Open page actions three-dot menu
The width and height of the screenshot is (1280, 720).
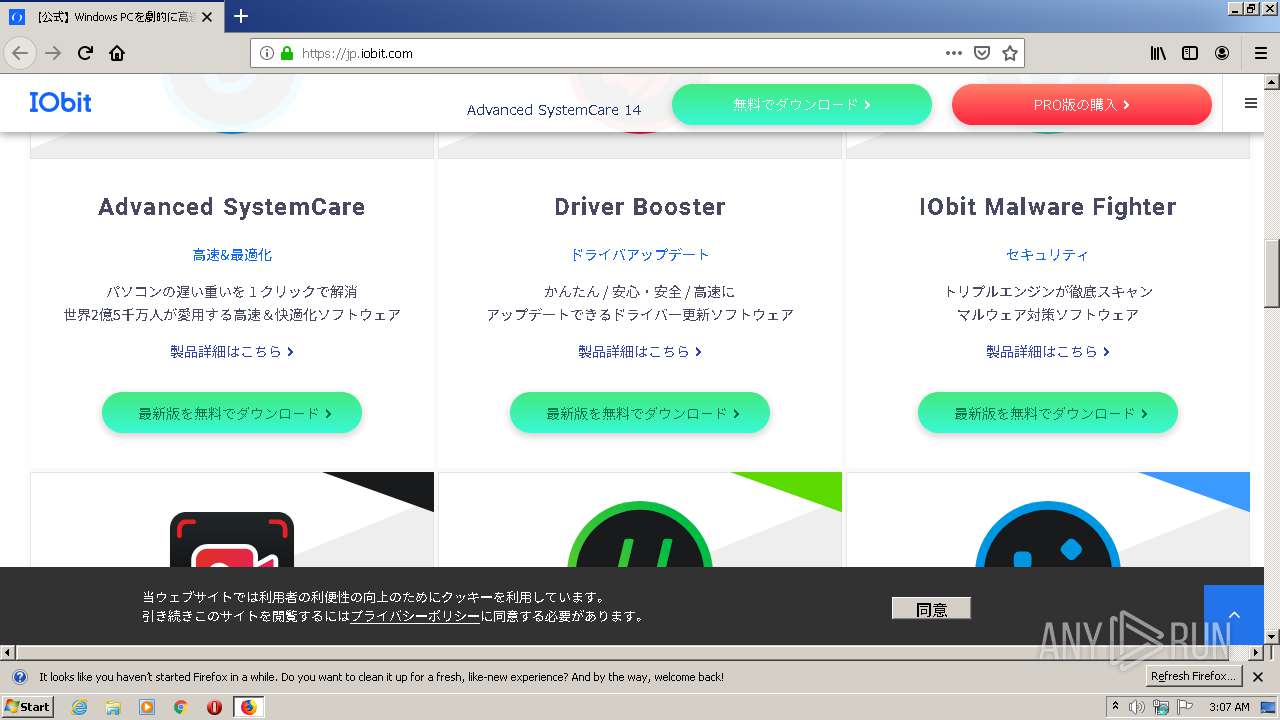(x=954, y=53)
